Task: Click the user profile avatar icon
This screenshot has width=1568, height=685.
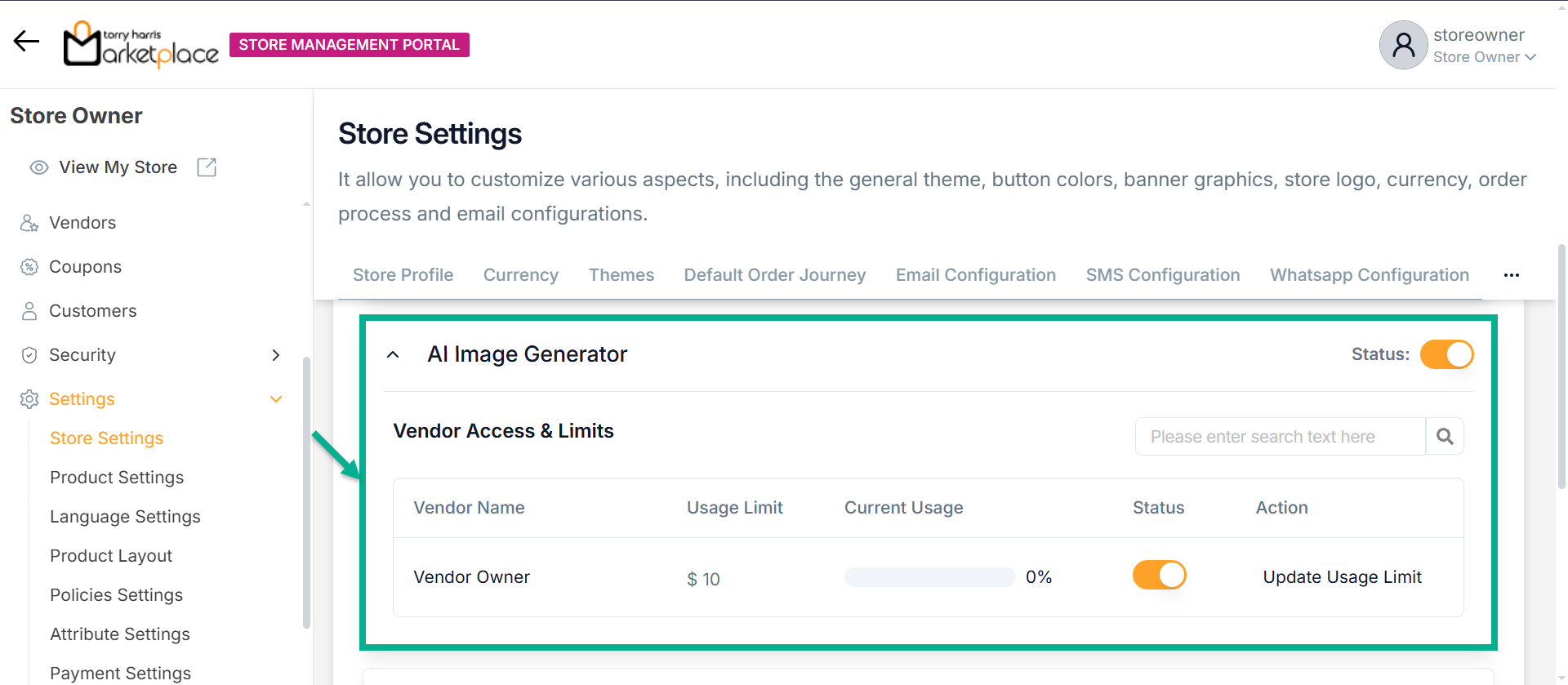Action: [1403, 45]
